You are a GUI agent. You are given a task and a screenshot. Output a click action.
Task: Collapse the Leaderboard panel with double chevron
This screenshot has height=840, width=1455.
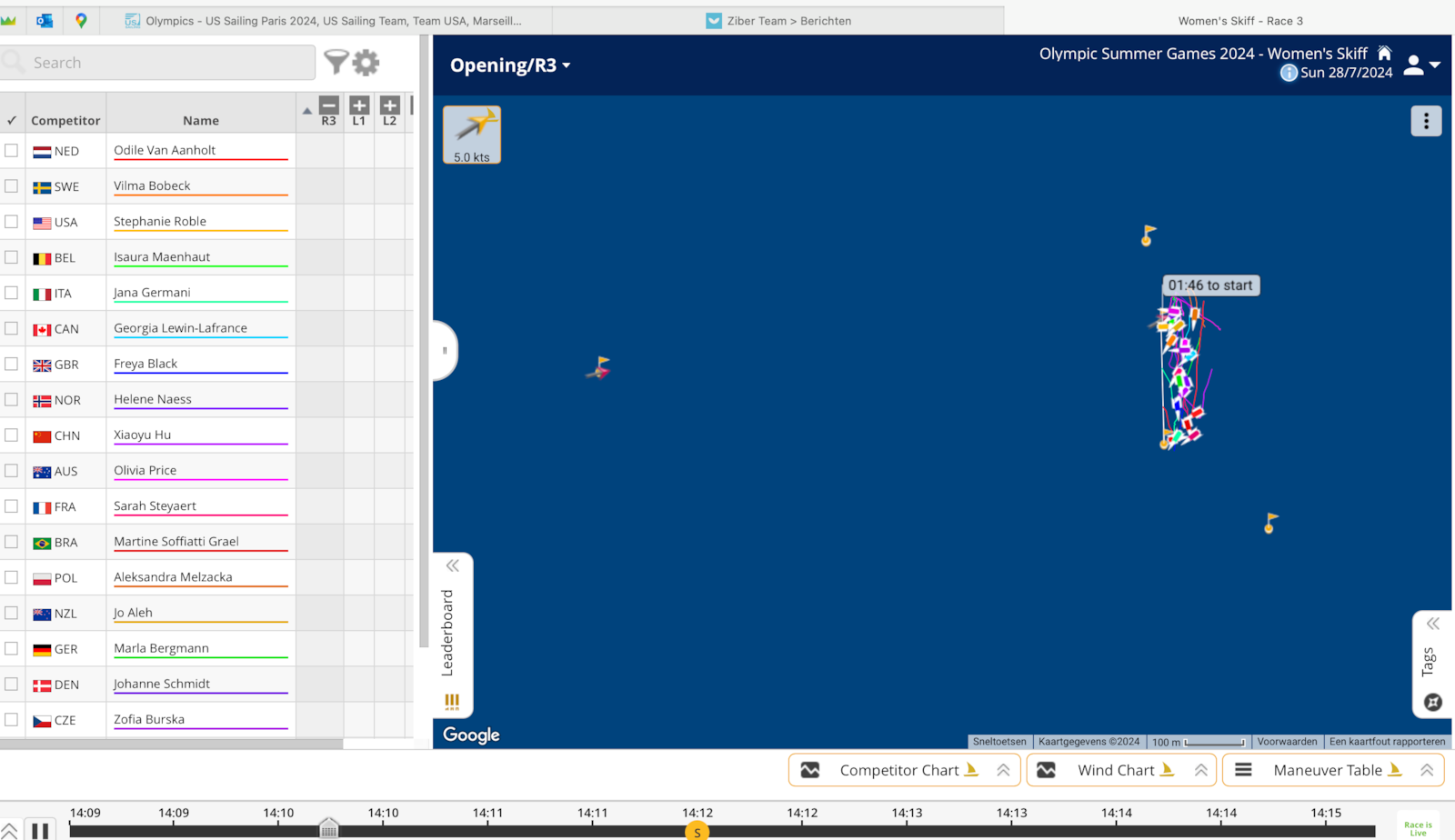tap(452, 565)
